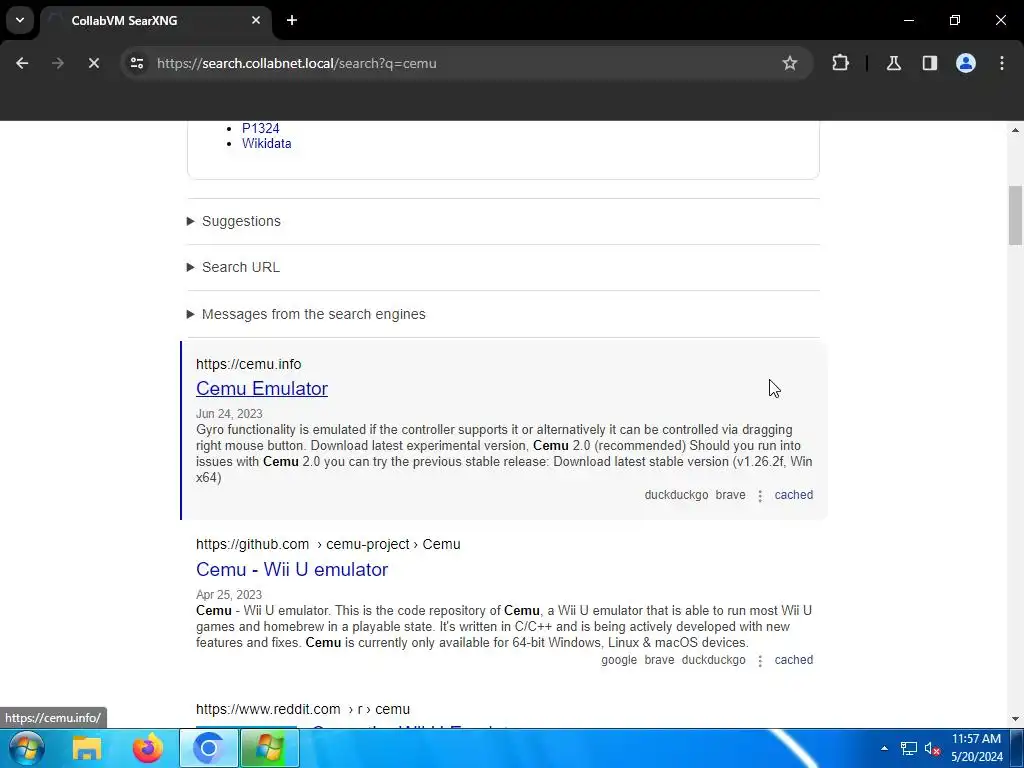Open the muted volume tray icon
Screen dimensions: 1024x768
[x=932, y=748]
